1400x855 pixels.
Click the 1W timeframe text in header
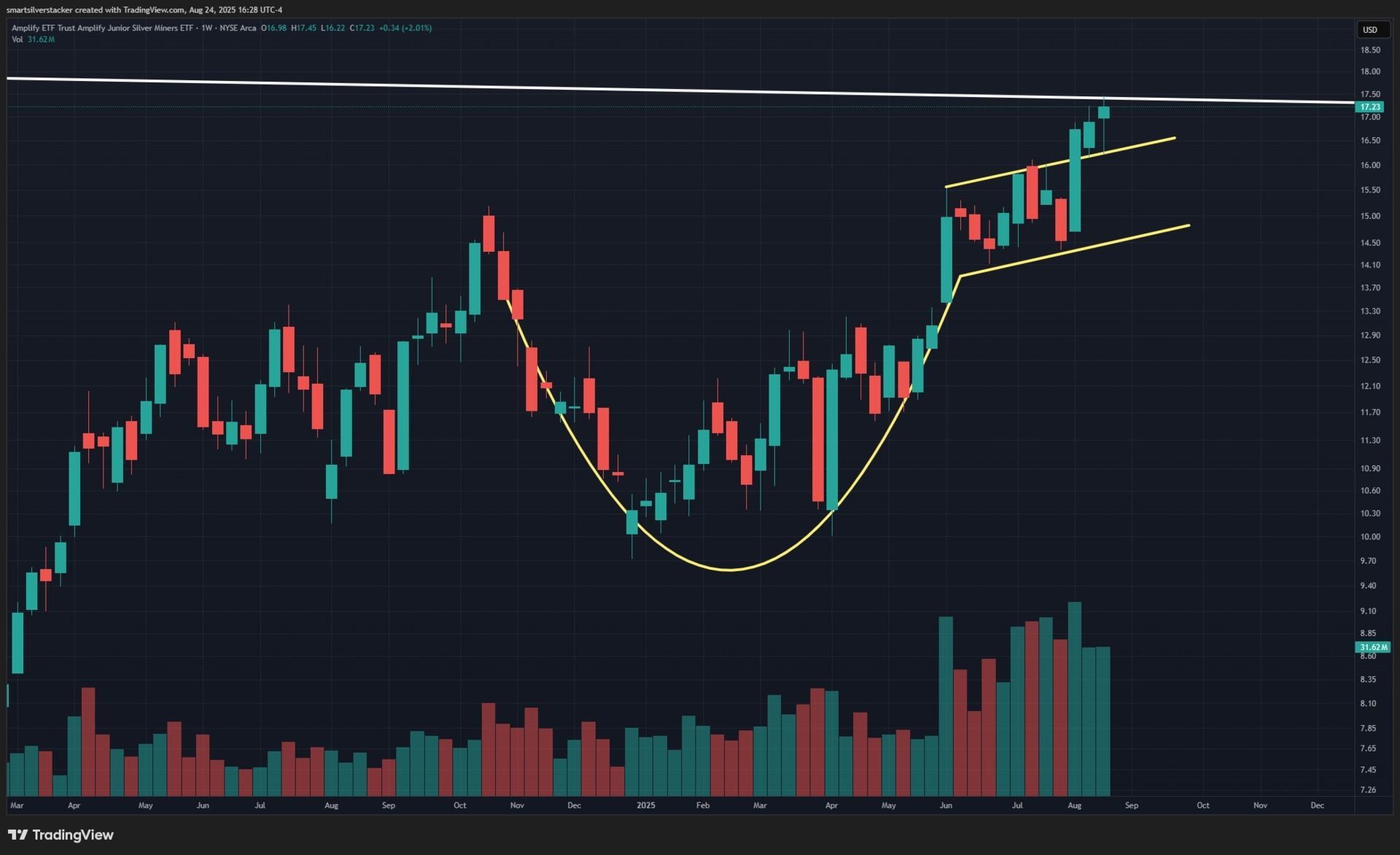point(206,28)
